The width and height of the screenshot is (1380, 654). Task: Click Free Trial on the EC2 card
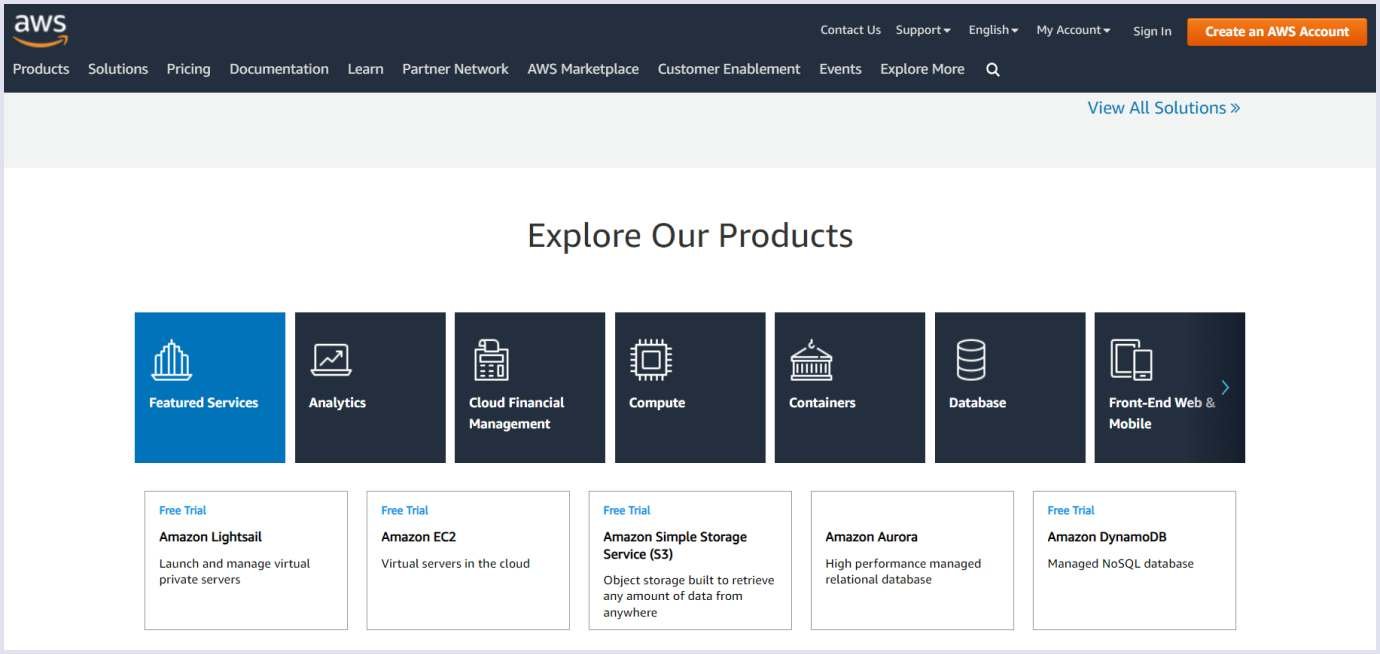point(405,510)
